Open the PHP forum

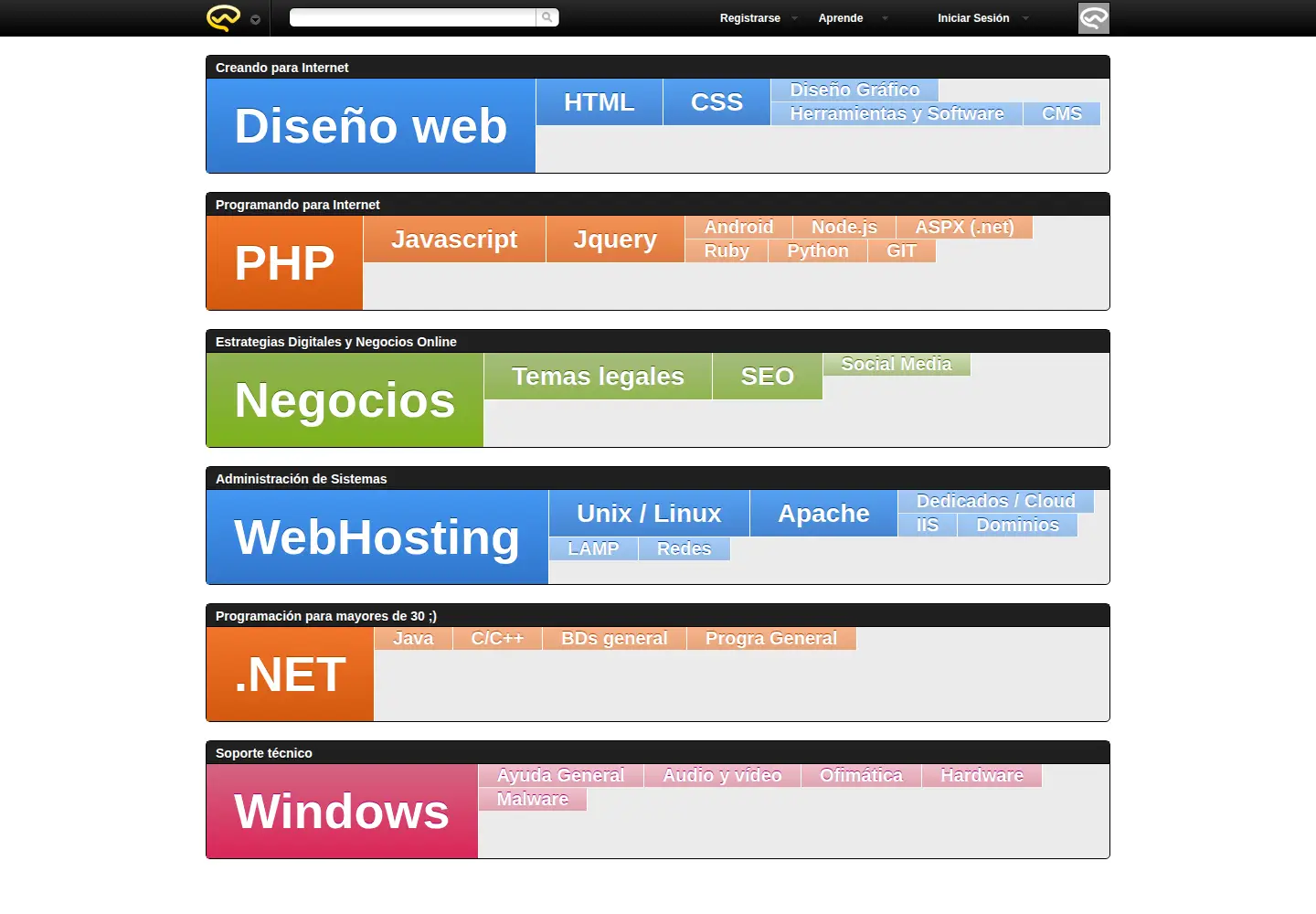285,263
